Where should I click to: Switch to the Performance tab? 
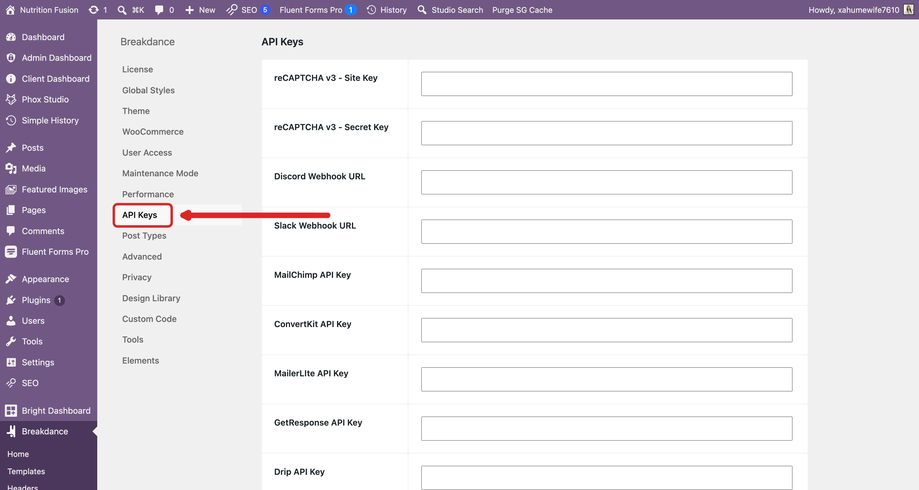tap(148, 194)
